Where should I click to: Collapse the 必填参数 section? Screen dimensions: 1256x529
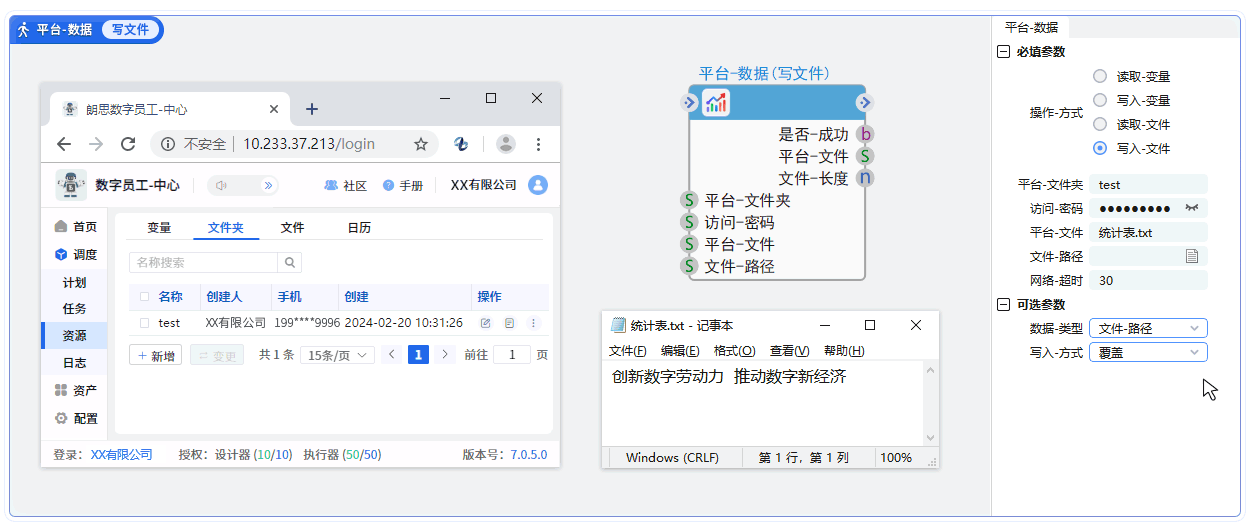coord(1004,52)
